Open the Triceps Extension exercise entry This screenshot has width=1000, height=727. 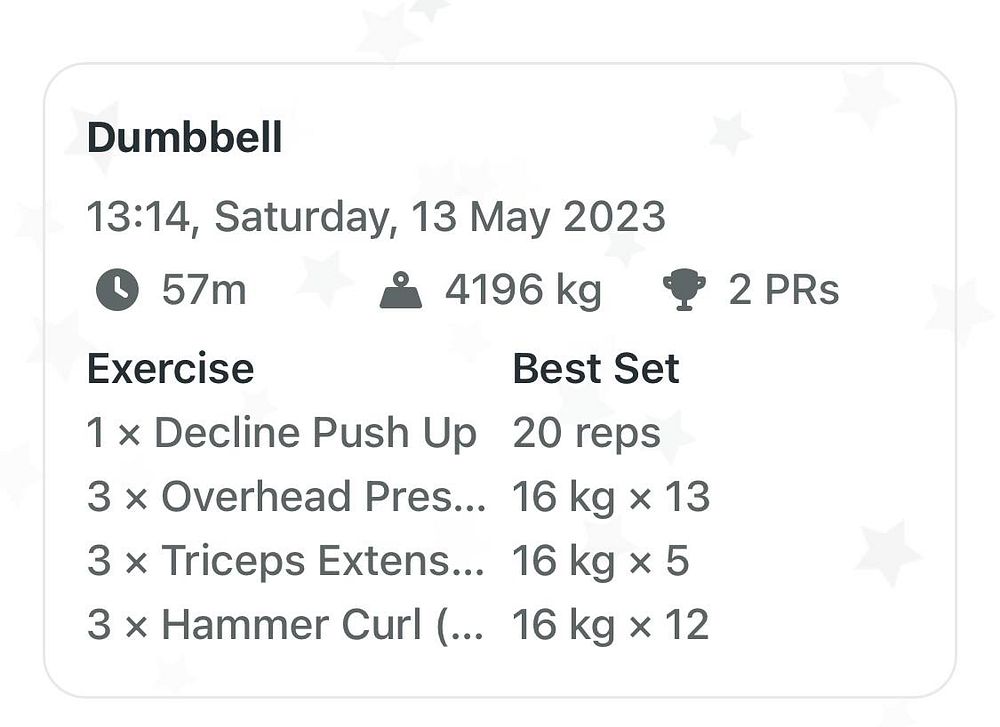tap(285, 561)
